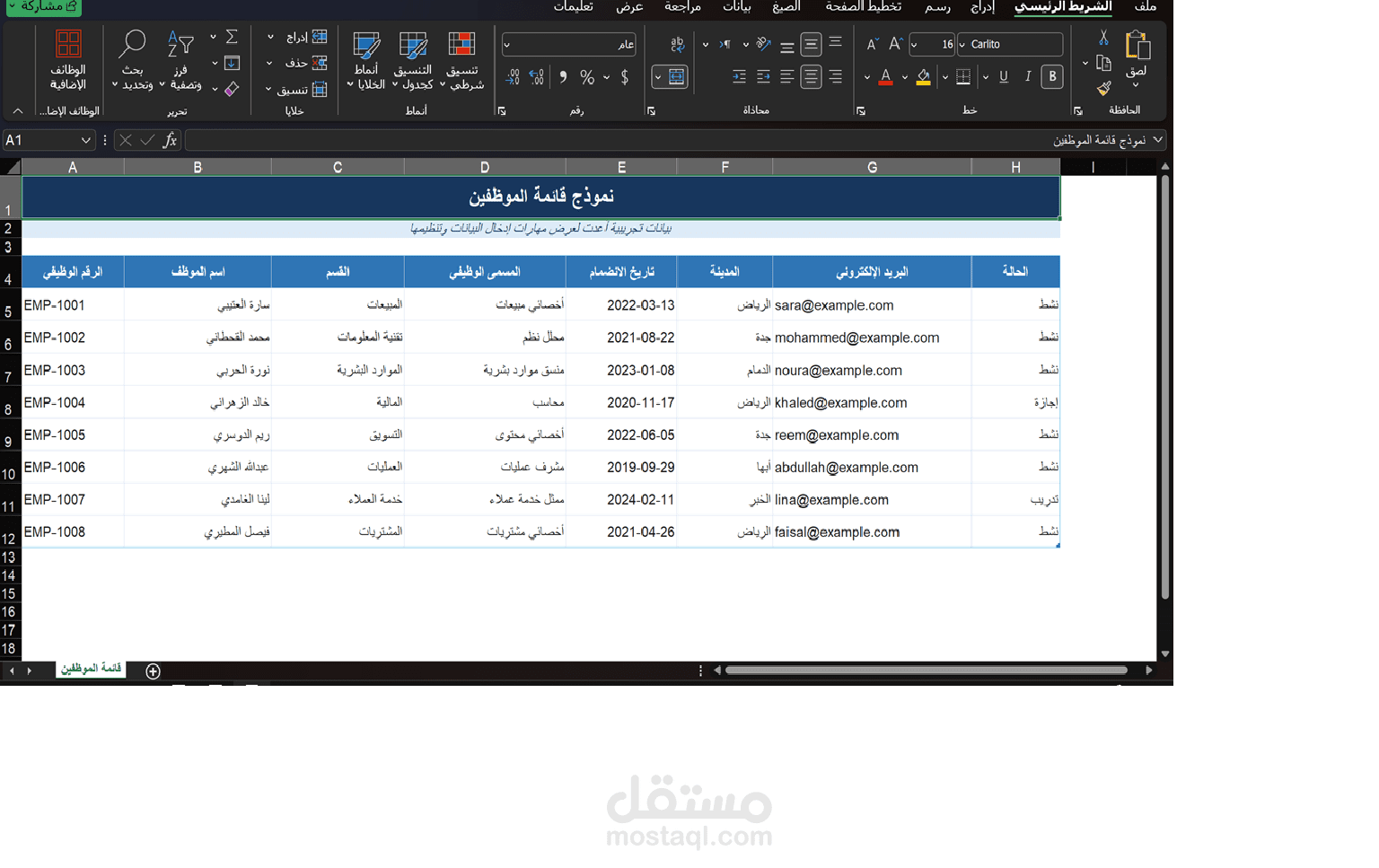Click the Insert Function fx icon
The width and height of the screenshot is (1379, 868).
[x=170, y=140]
